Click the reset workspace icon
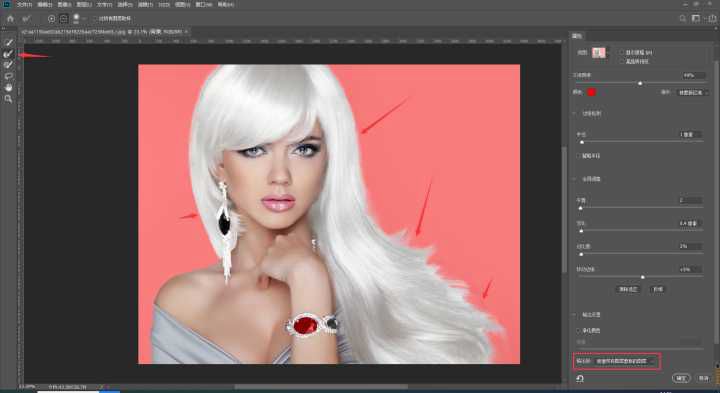This screenshot has width=720, height=393. (x=580, y=378)
